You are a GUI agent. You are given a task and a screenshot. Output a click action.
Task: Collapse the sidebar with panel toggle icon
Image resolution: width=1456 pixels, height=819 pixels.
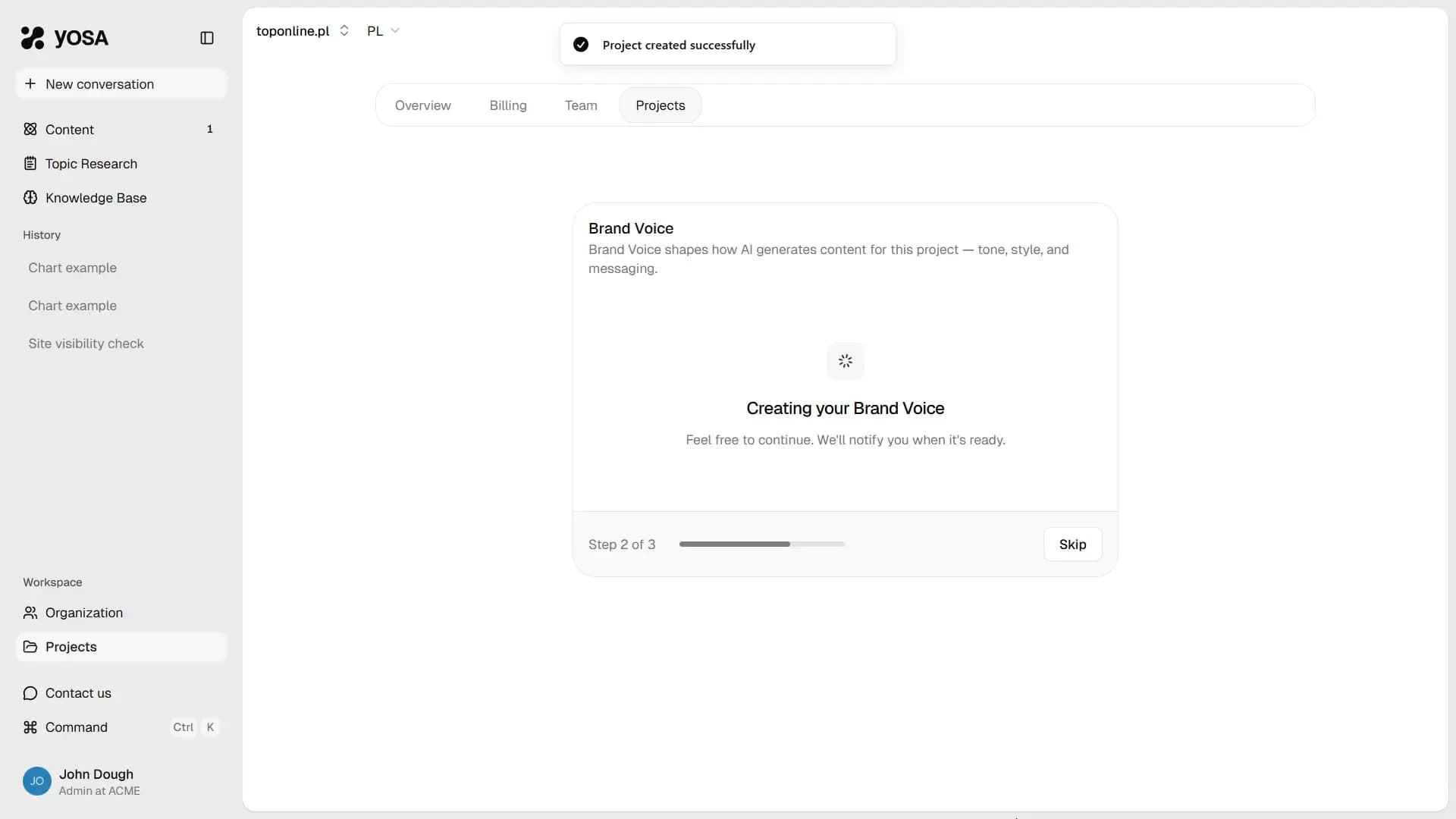coord(206,38)
